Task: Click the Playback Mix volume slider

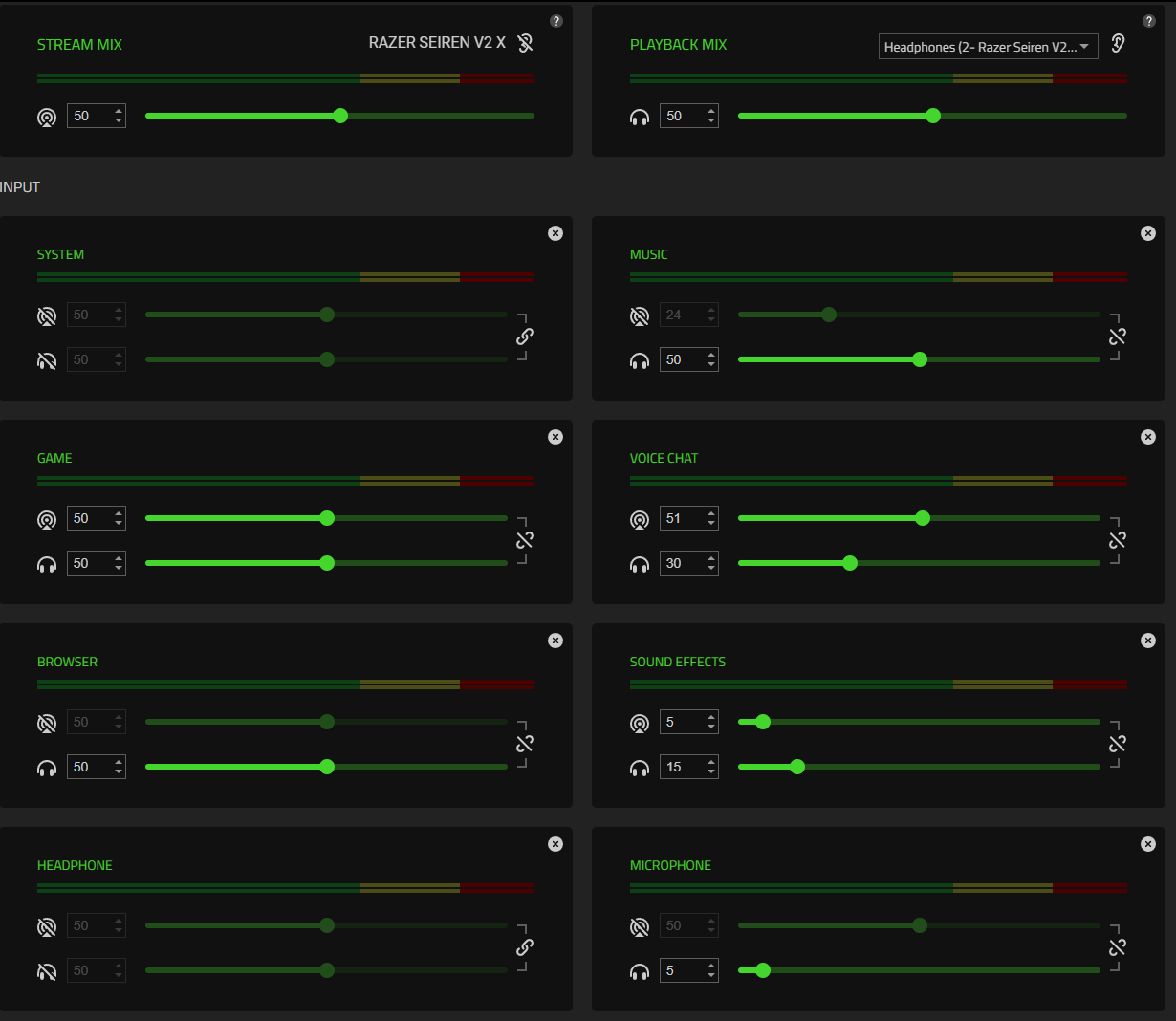Action: (x=932, y=116)
